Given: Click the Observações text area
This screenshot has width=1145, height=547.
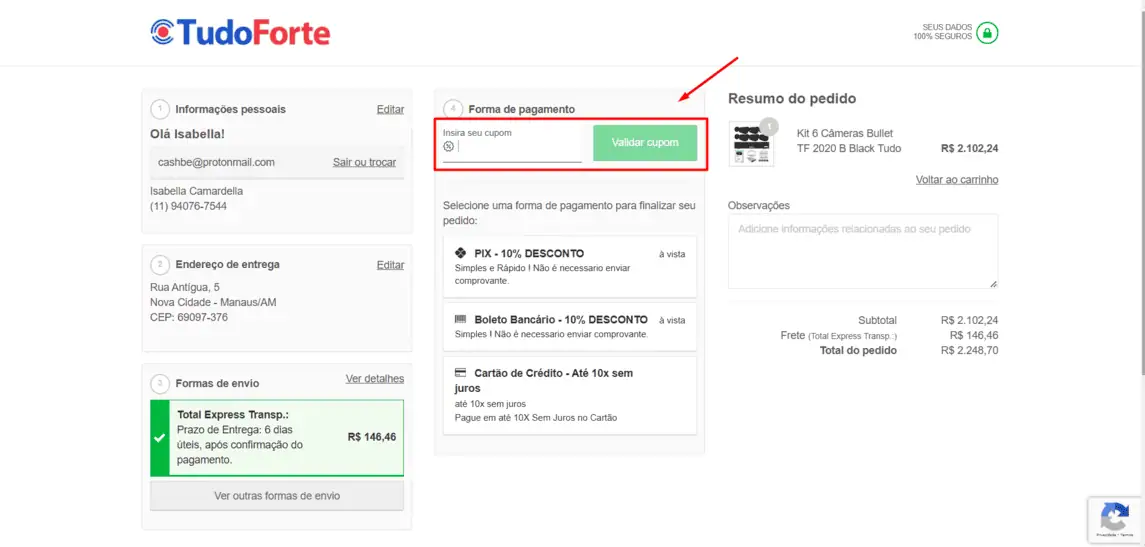Looking at the screenshot, I should pos(863,250).
